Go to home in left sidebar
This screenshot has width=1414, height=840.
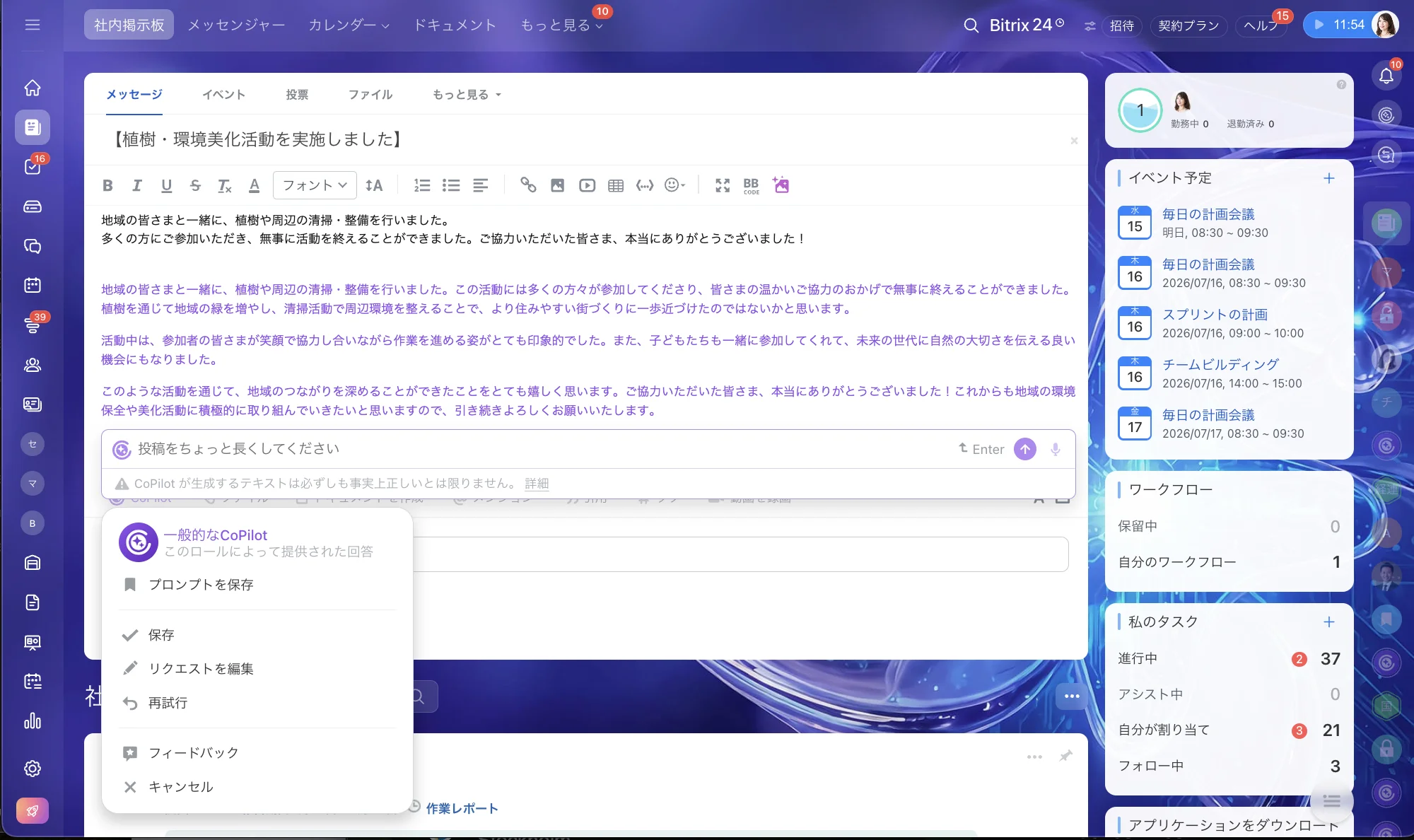click(x=33, y=88)
